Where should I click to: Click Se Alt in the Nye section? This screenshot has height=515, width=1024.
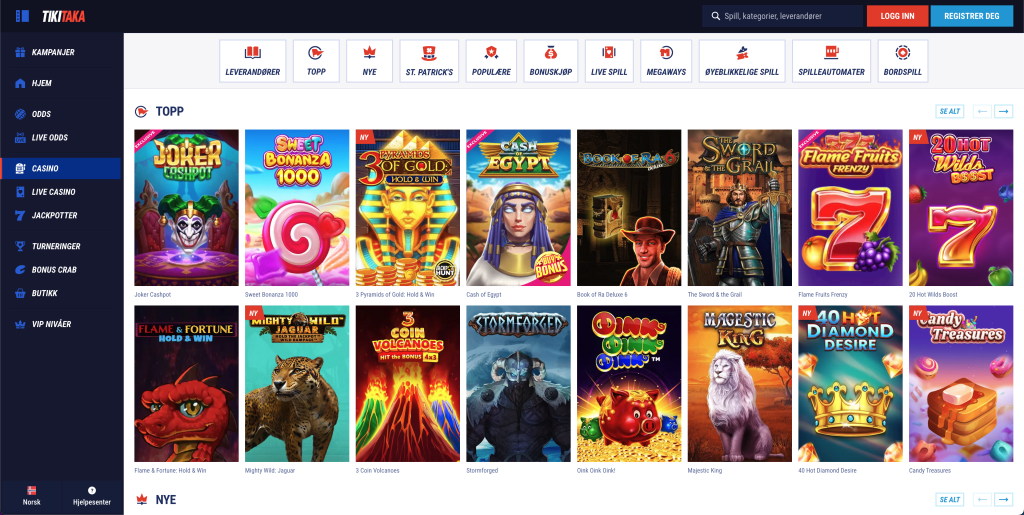950,500
